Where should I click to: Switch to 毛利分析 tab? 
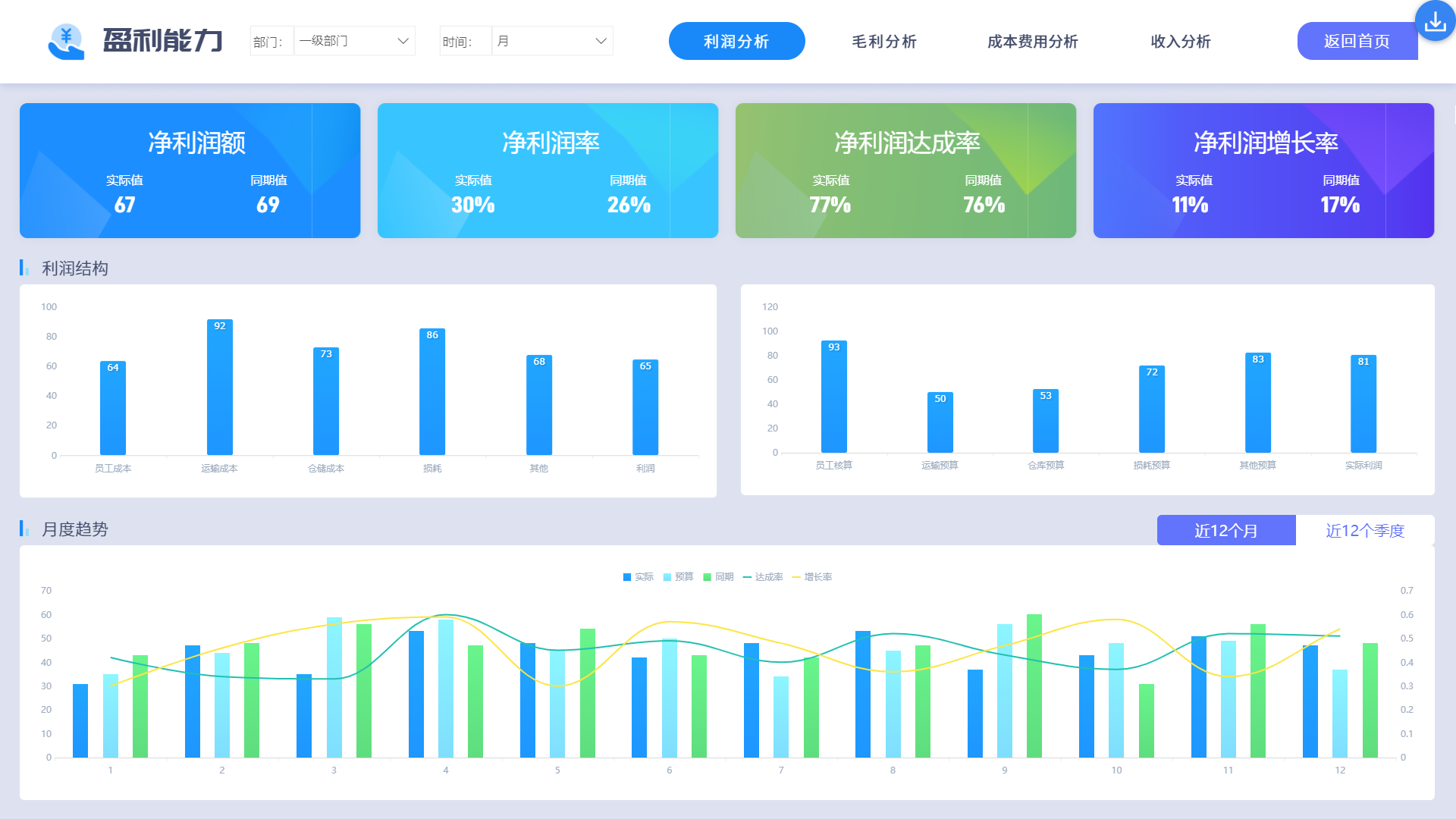(884, 41)
